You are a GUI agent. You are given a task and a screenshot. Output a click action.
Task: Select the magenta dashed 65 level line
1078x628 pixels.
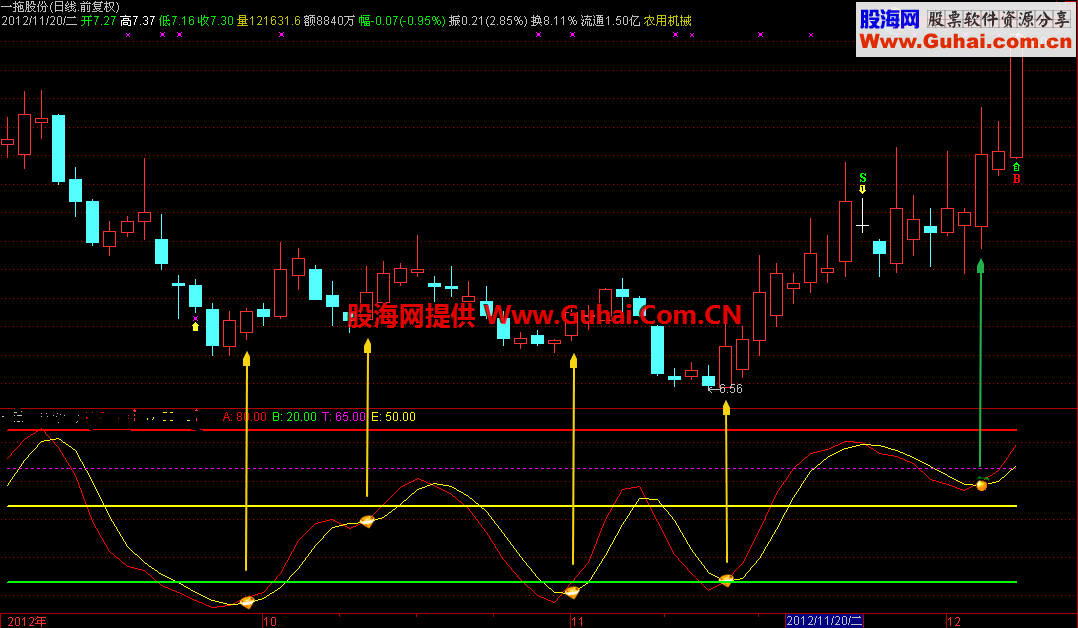coord(512,468)
